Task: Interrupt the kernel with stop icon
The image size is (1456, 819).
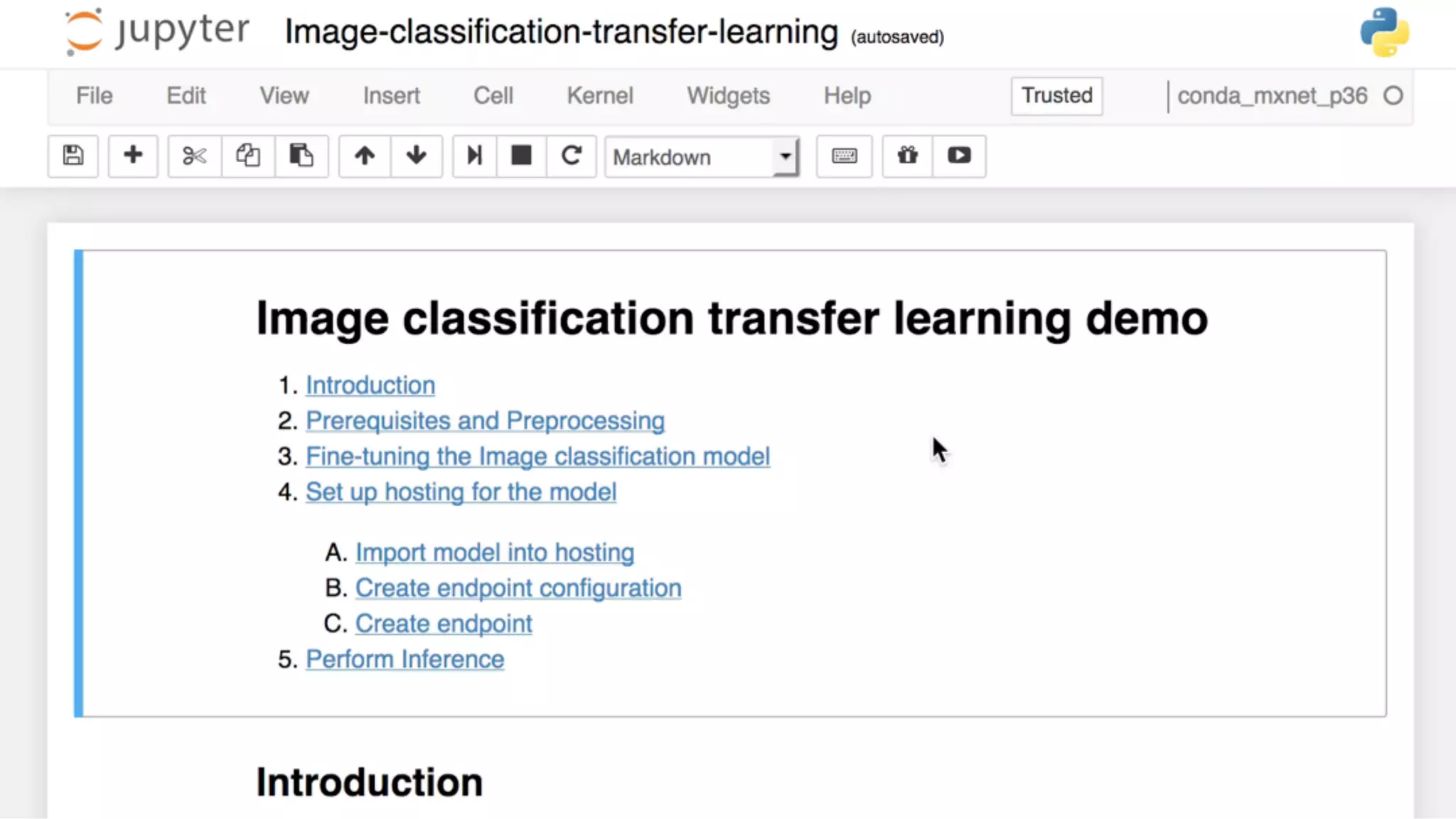Action: (x=521, y=156)
